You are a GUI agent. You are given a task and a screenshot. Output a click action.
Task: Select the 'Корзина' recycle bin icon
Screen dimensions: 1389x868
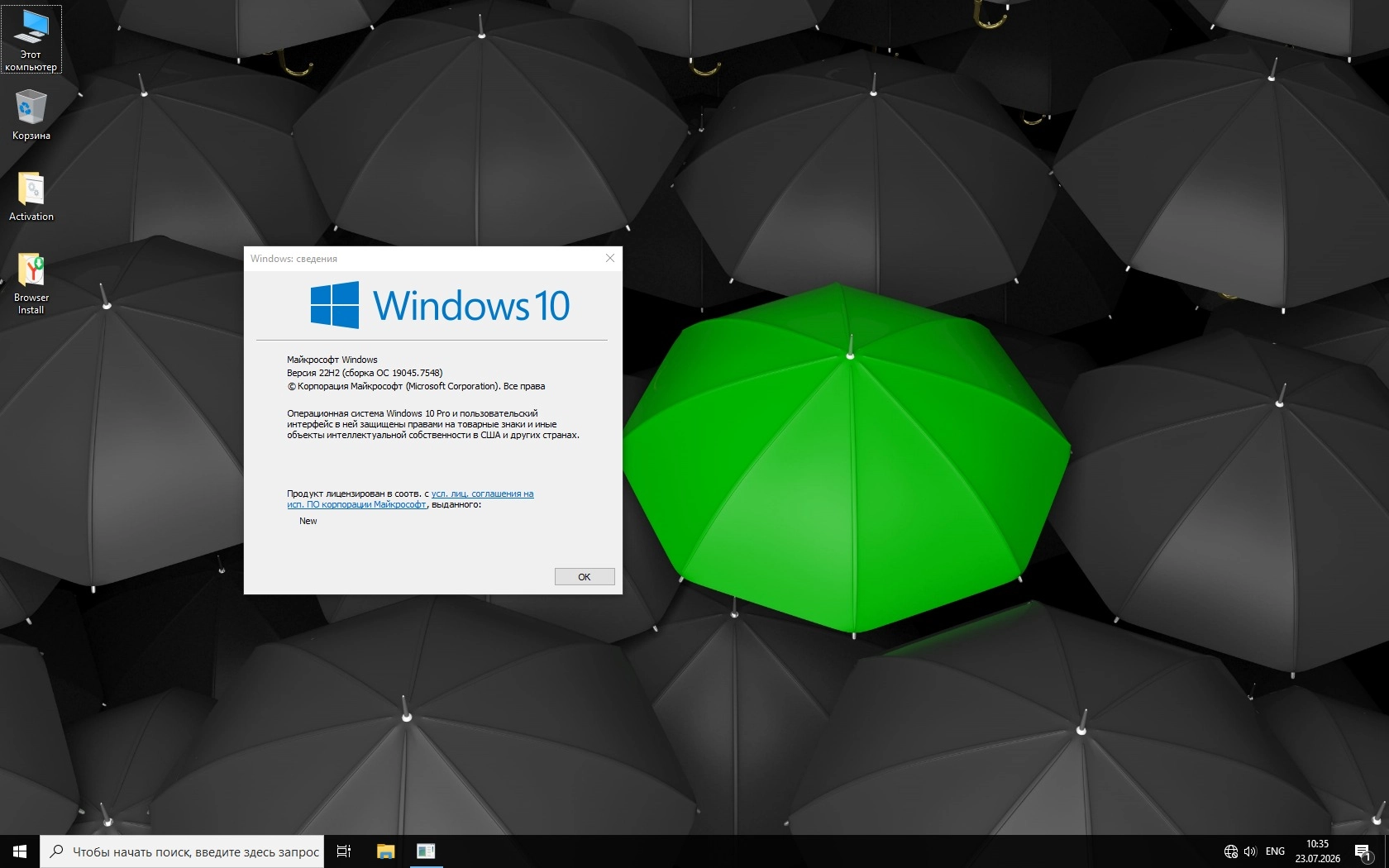31,115
